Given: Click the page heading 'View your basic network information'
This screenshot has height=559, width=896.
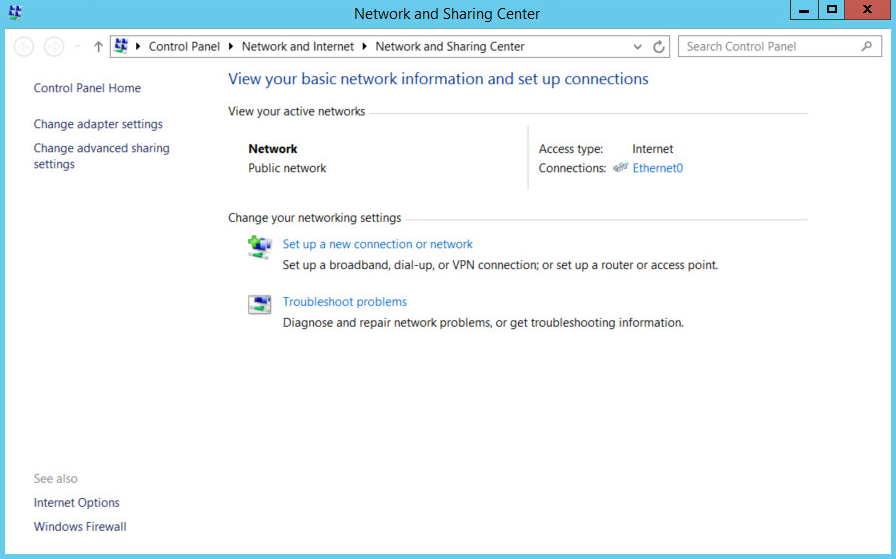Looking at the screenshot, I should pos(438,79).
